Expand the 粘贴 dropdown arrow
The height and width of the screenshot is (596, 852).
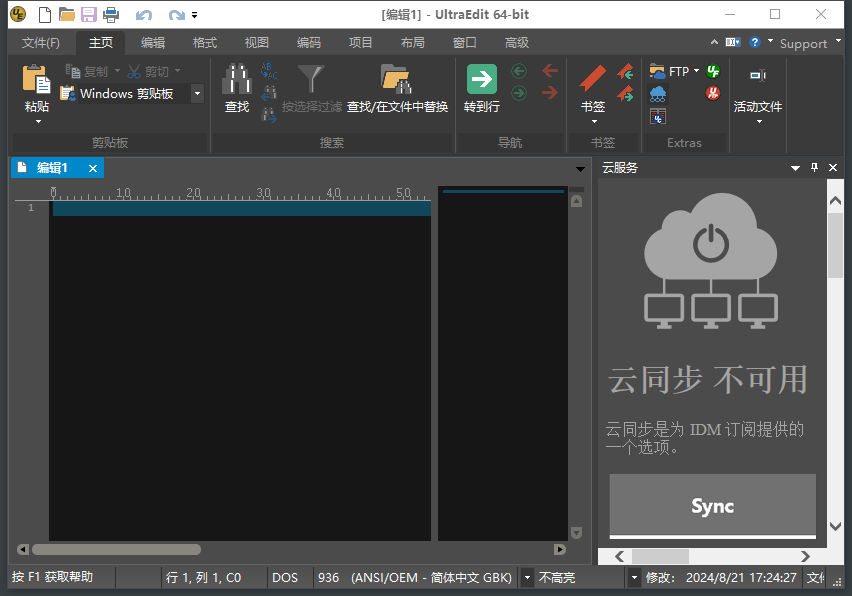tap(38, 122)
